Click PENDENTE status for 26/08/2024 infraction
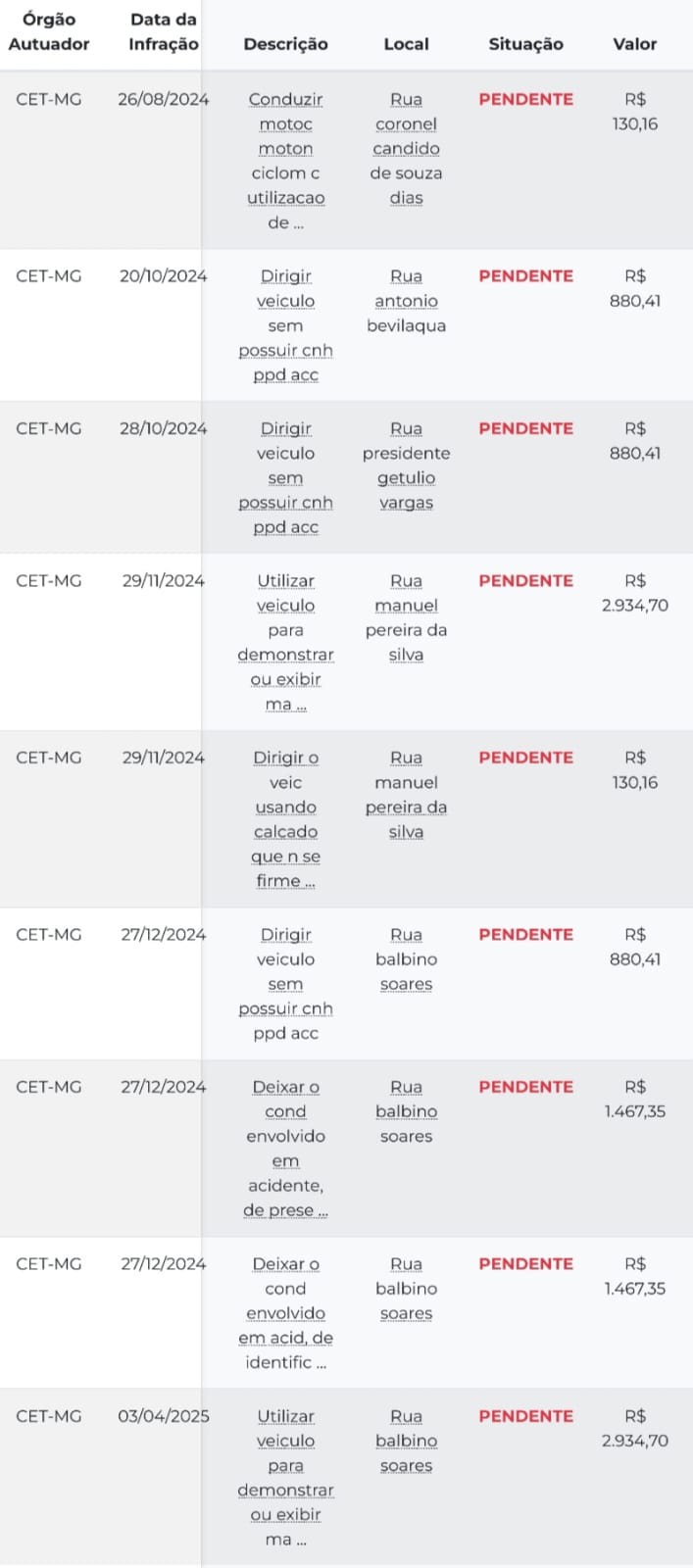Screen dimensions: 693x1568 526,99
